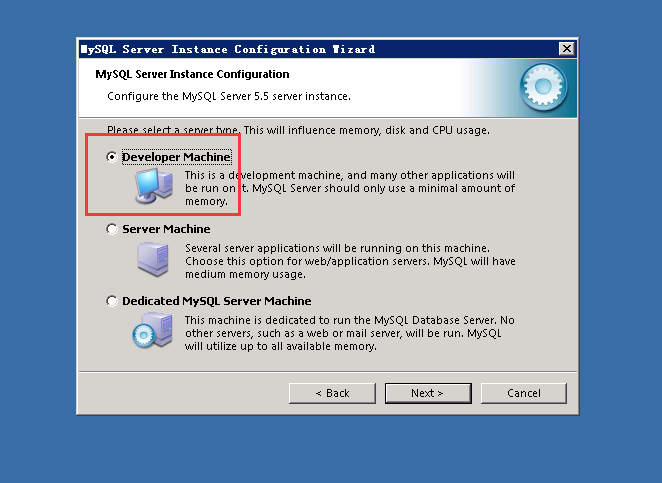Choose the Server Machine radio button

112,229
